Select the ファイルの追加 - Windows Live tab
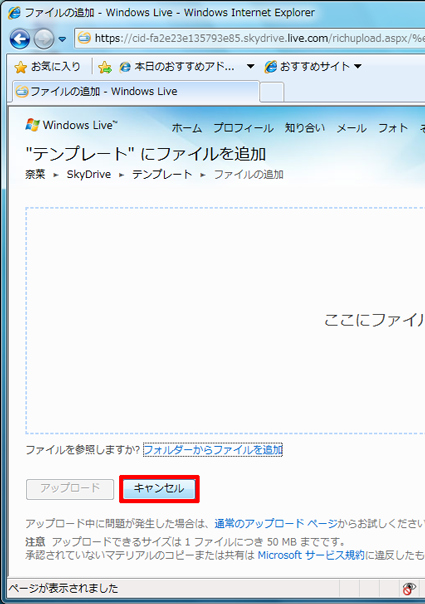 (136, 92)
